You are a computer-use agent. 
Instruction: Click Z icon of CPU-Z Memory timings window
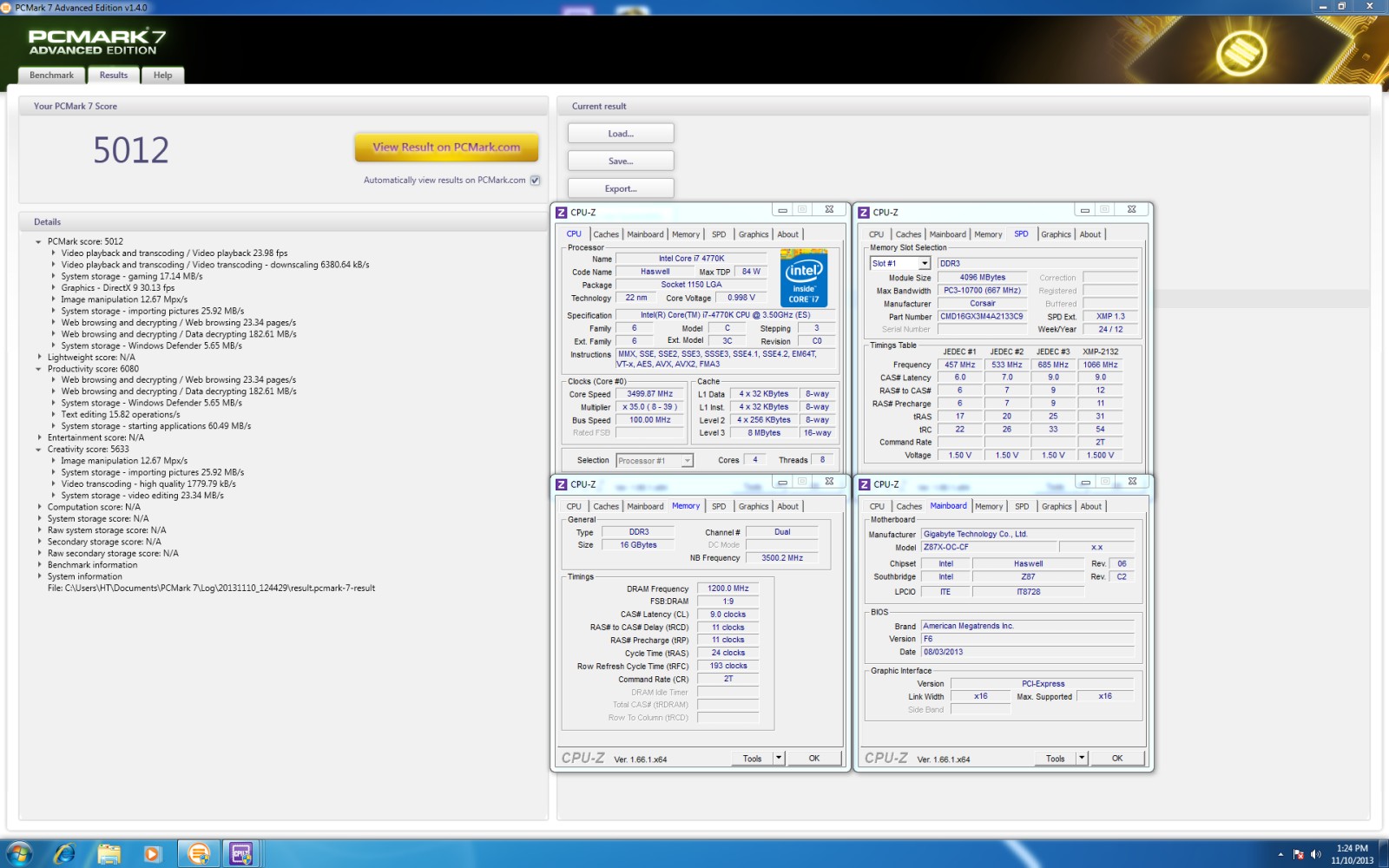[x=562, y=484]
